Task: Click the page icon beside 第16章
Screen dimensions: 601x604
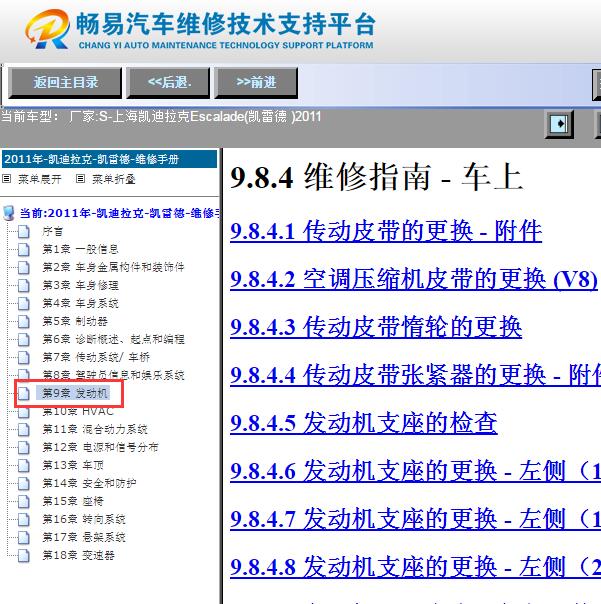Action: (24, 519)
